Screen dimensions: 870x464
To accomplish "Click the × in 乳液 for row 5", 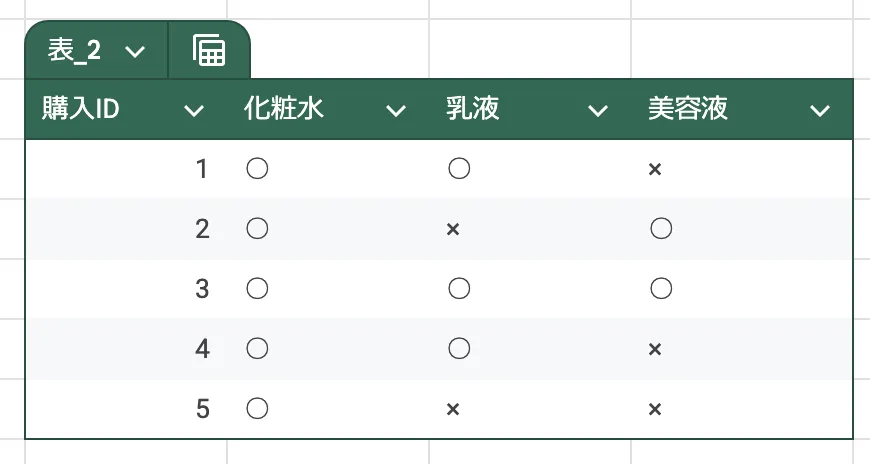I will [453, 409].
